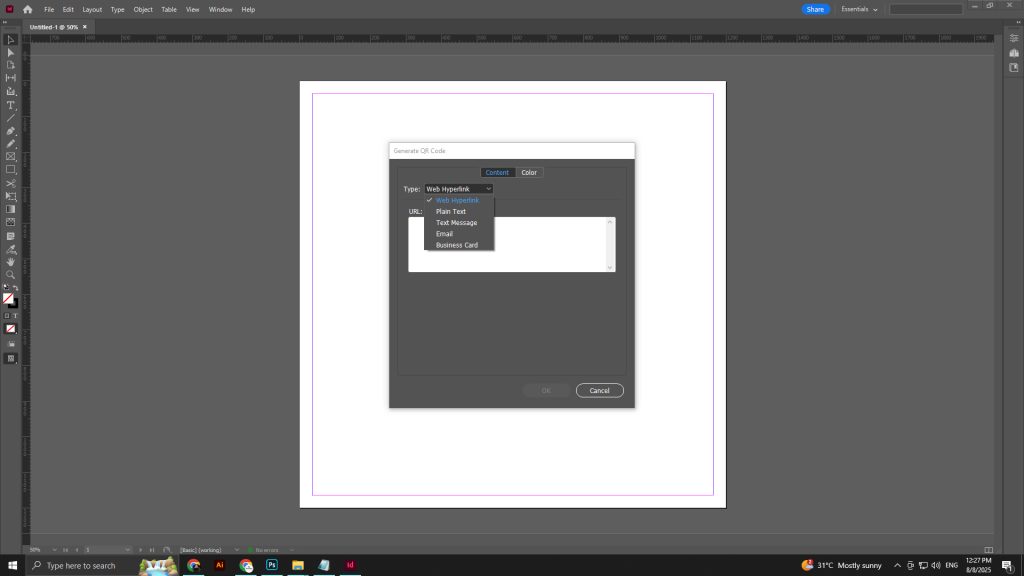The width and height of the screenshot is (1024, 576).
Task: Pick the Direct Selection tool
Action: coord(11,52)
